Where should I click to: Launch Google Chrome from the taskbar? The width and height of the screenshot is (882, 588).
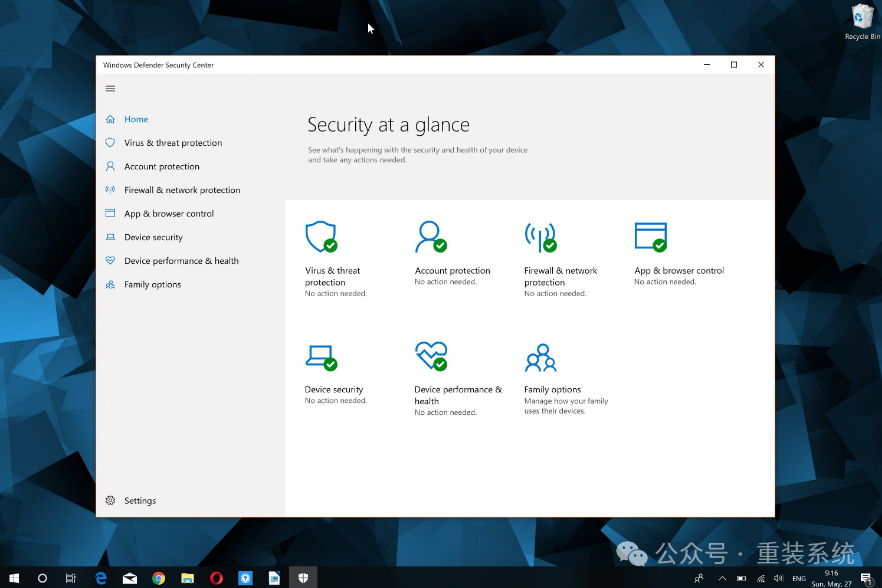click(x=158, y=578)
